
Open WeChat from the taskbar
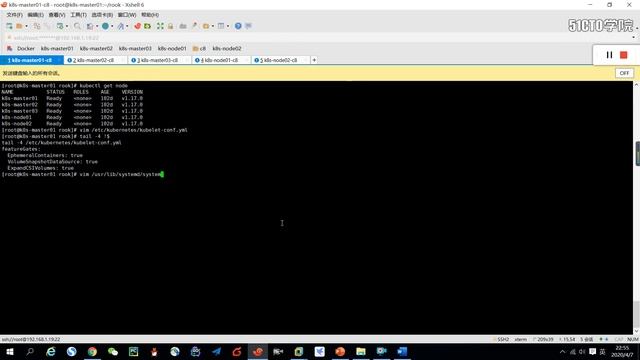point(113,351)
